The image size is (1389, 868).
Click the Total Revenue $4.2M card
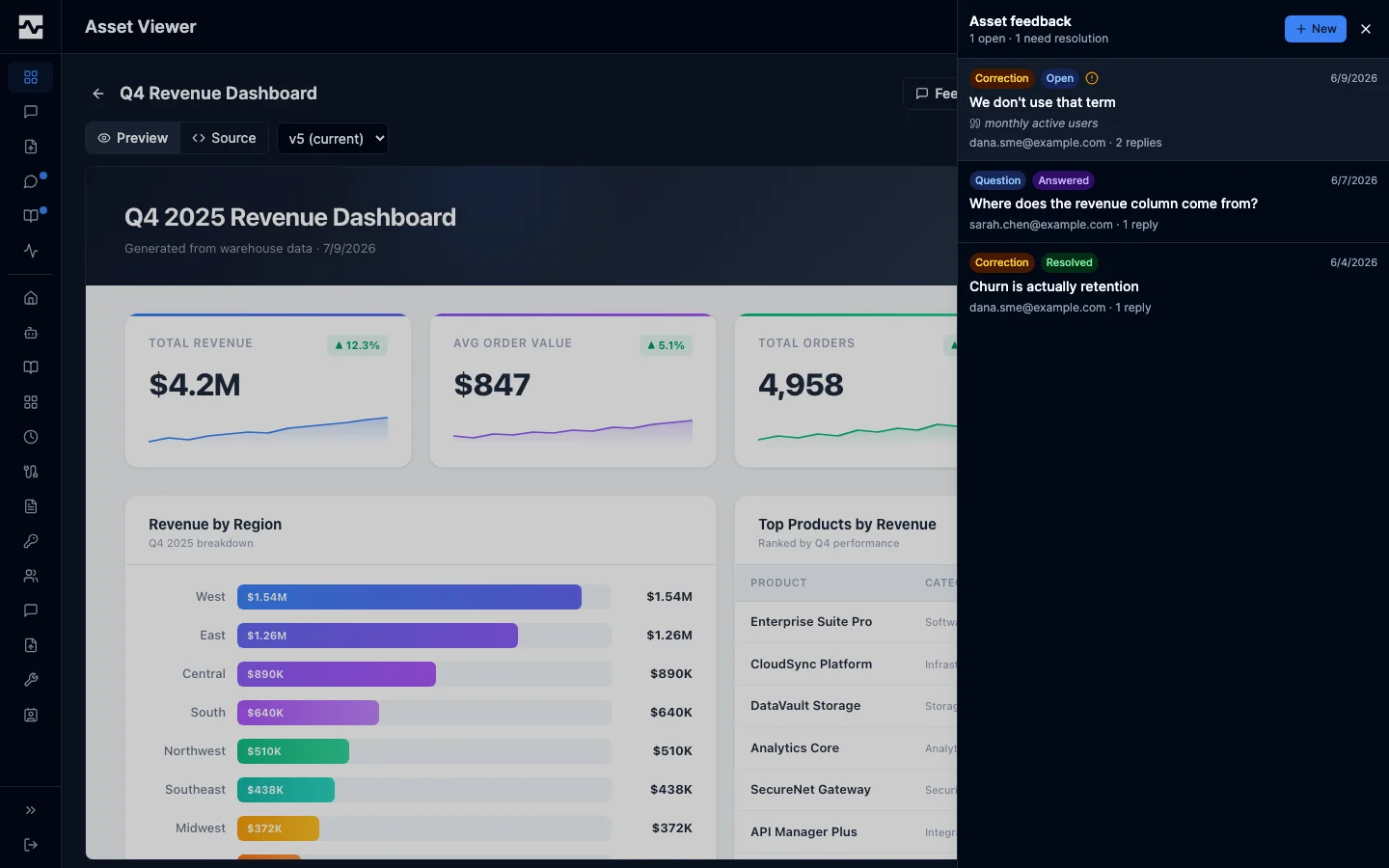[268, 391]
